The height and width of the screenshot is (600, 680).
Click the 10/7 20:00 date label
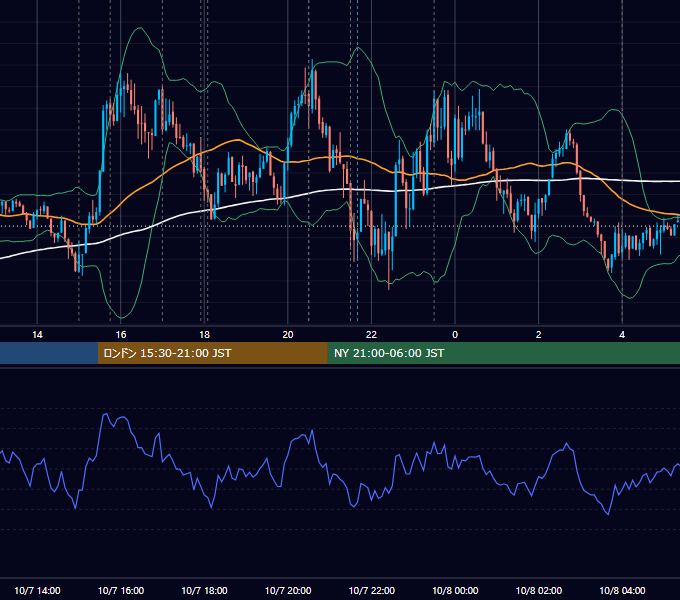[288, 590]
